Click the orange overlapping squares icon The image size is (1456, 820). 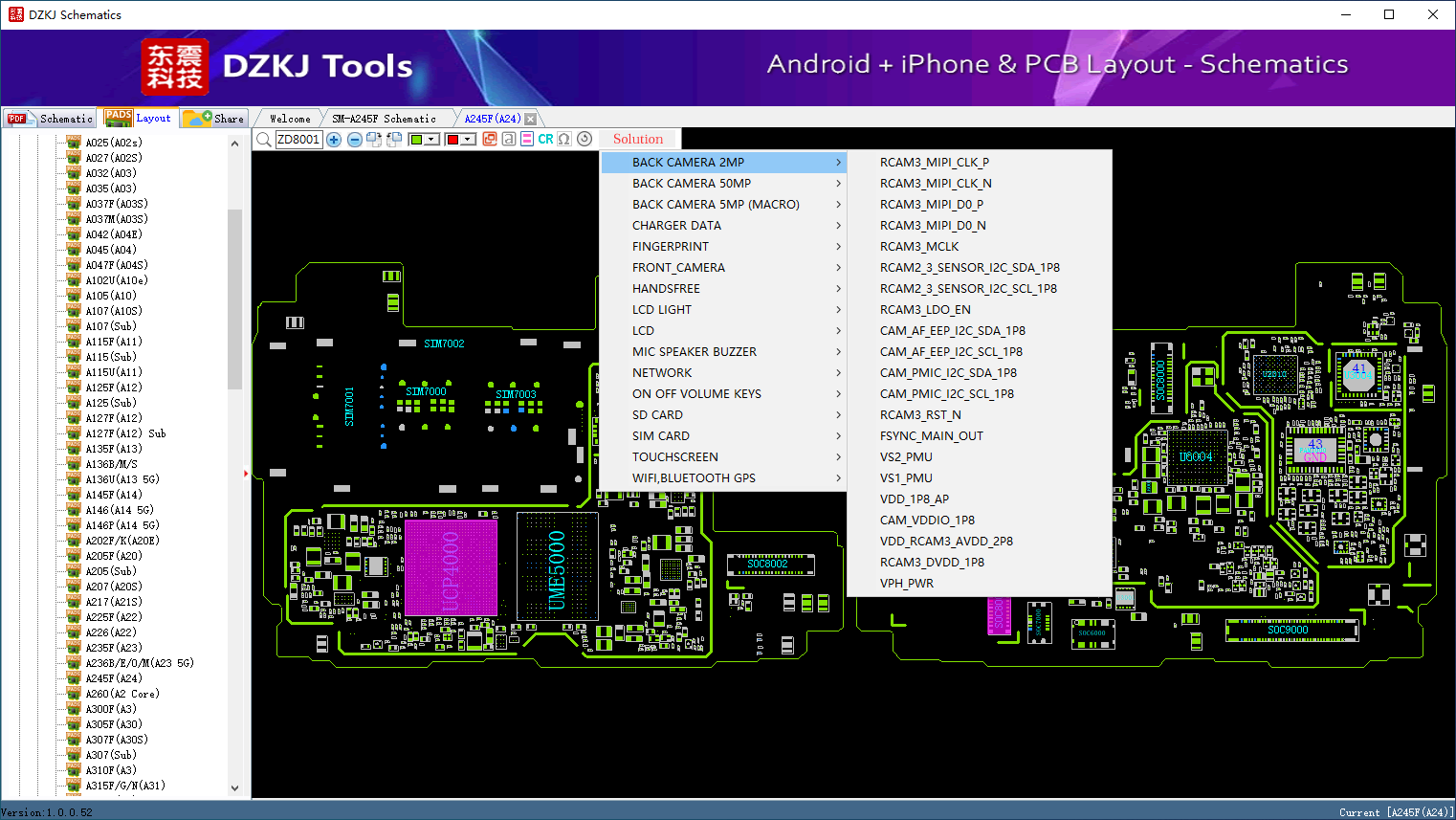[x=490, y=140]
